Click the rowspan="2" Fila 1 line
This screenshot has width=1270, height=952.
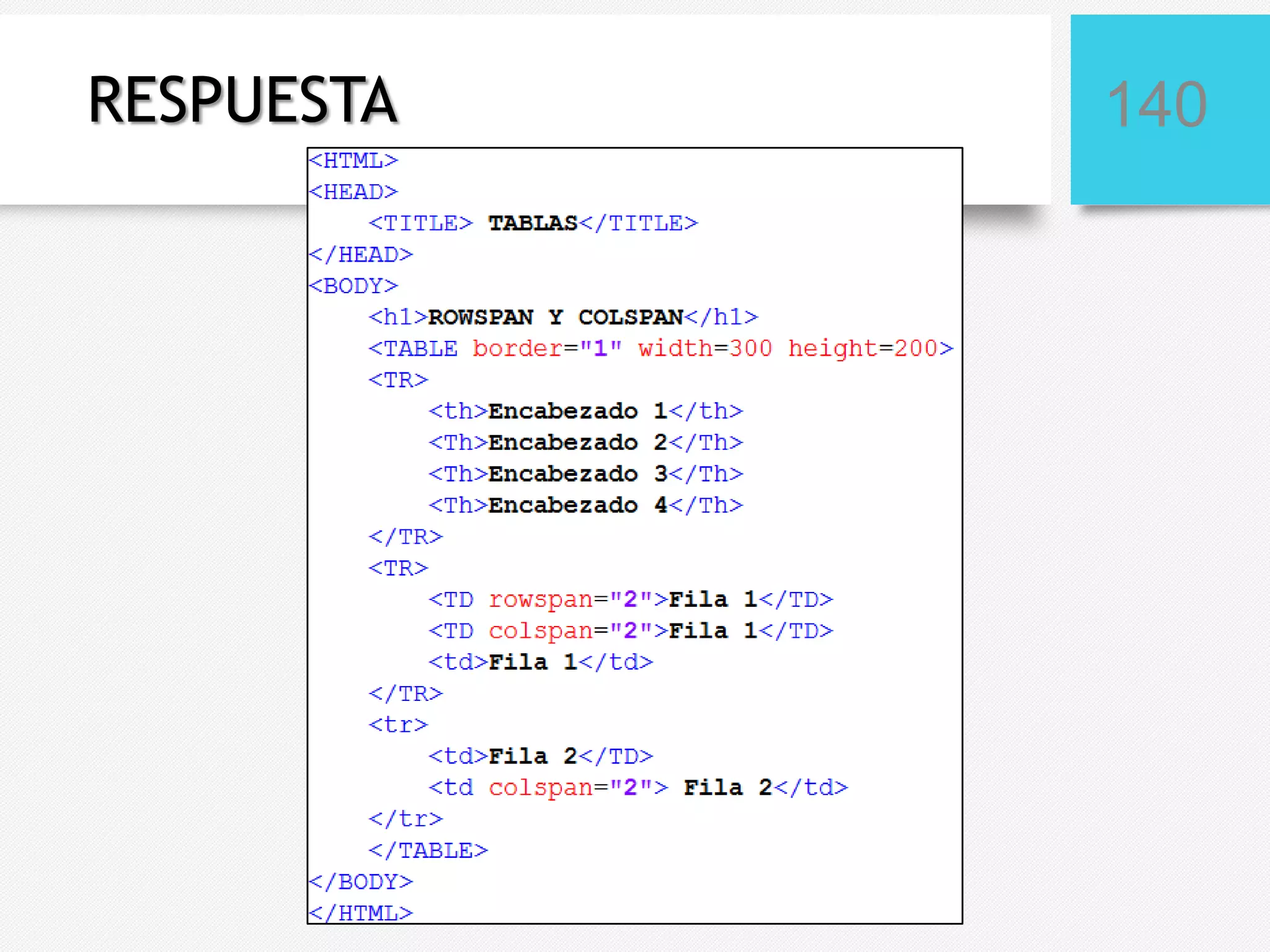[630, 599]
